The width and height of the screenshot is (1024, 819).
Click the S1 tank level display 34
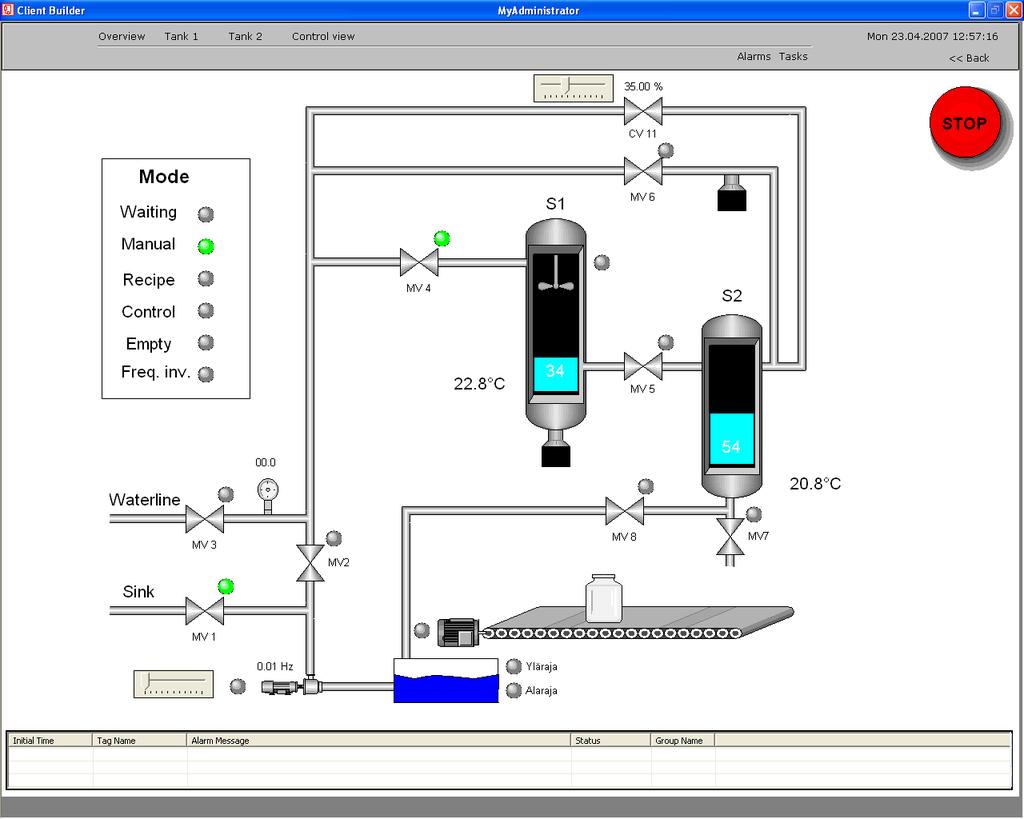click(556, 374)
